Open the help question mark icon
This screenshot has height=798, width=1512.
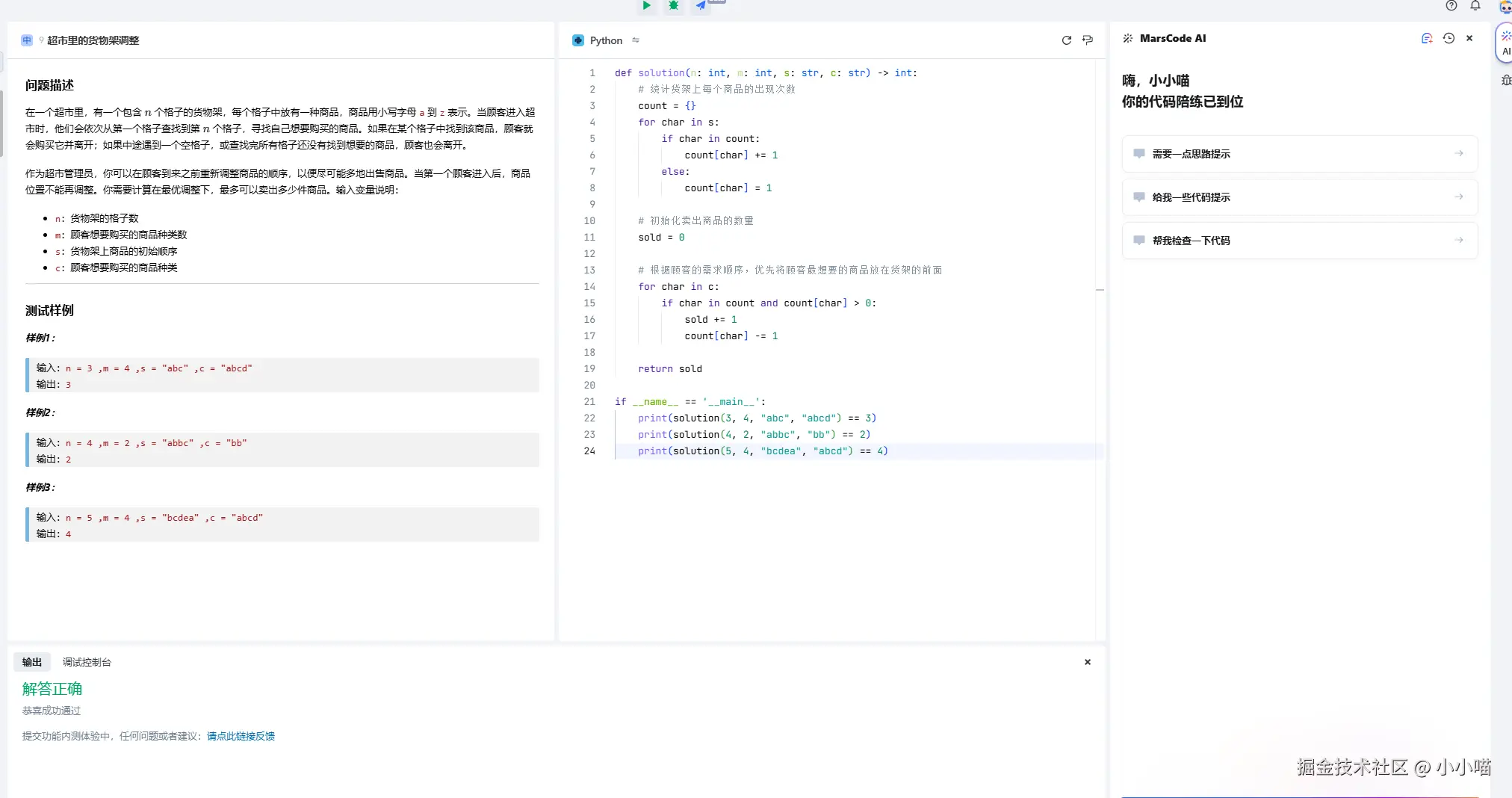pyautogui.click(x=1451, y=6)
